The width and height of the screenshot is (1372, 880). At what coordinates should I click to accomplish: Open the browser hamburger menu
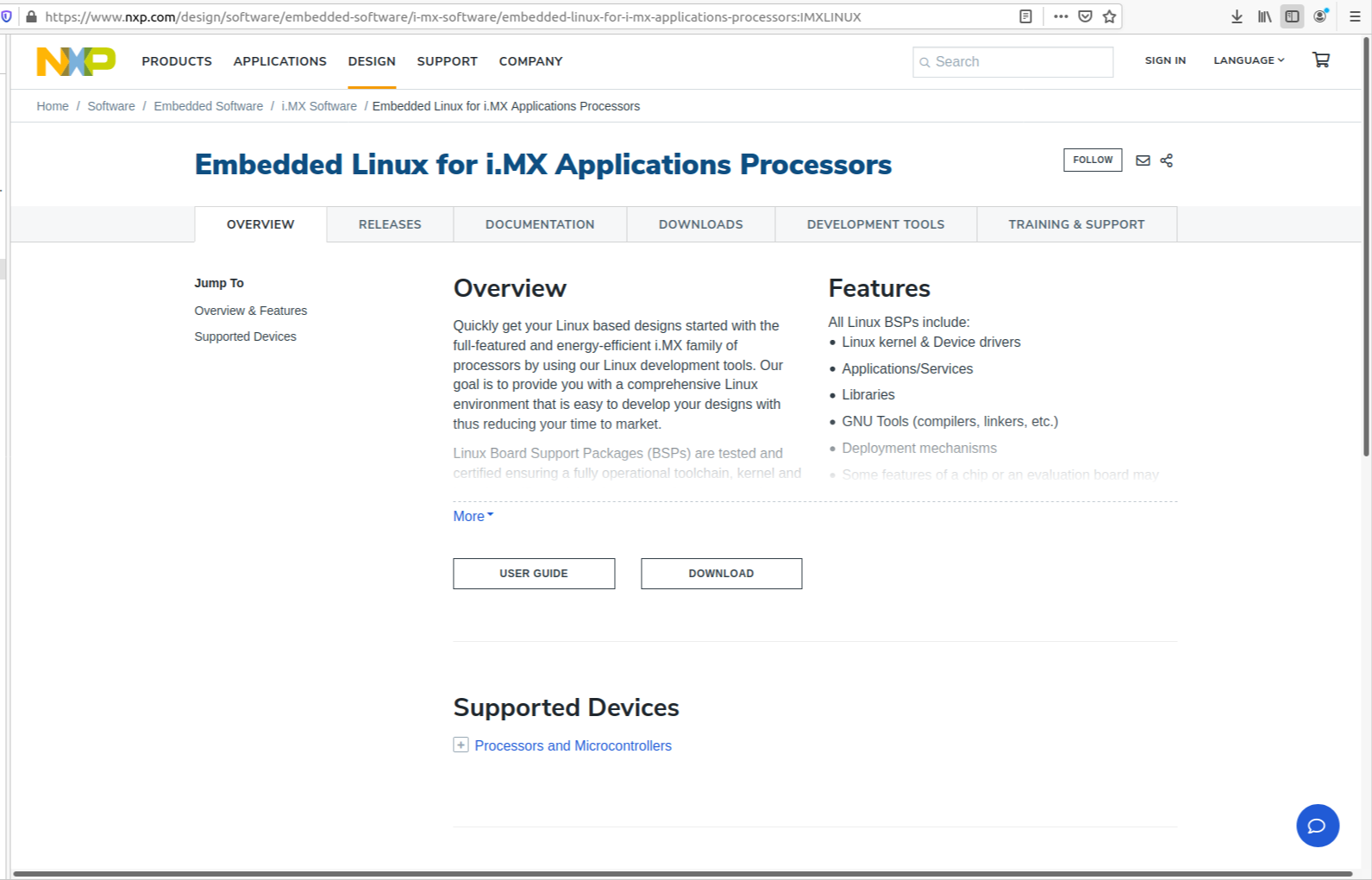pos(1355,16)
